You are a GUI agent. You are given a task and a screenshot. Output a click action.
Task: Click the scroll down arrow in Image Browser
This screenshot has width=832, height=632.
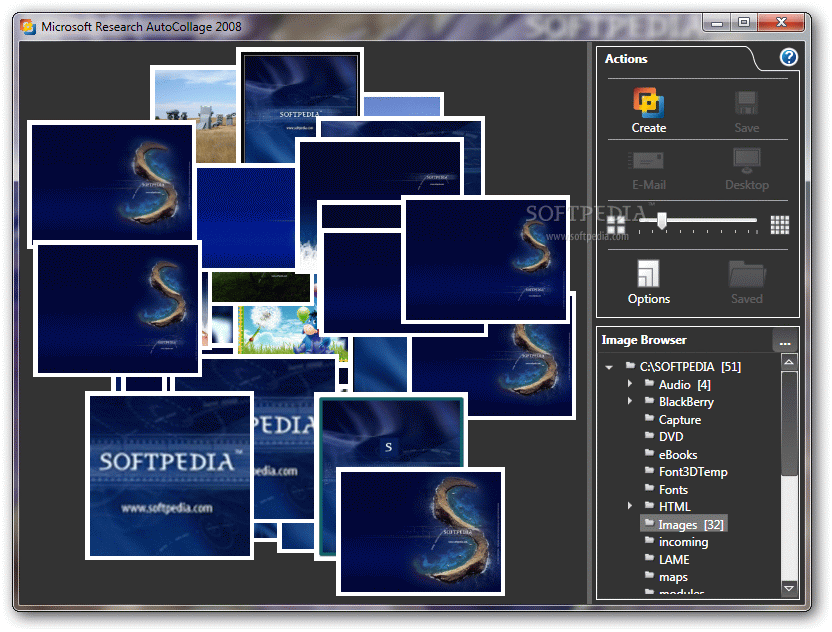789,588
